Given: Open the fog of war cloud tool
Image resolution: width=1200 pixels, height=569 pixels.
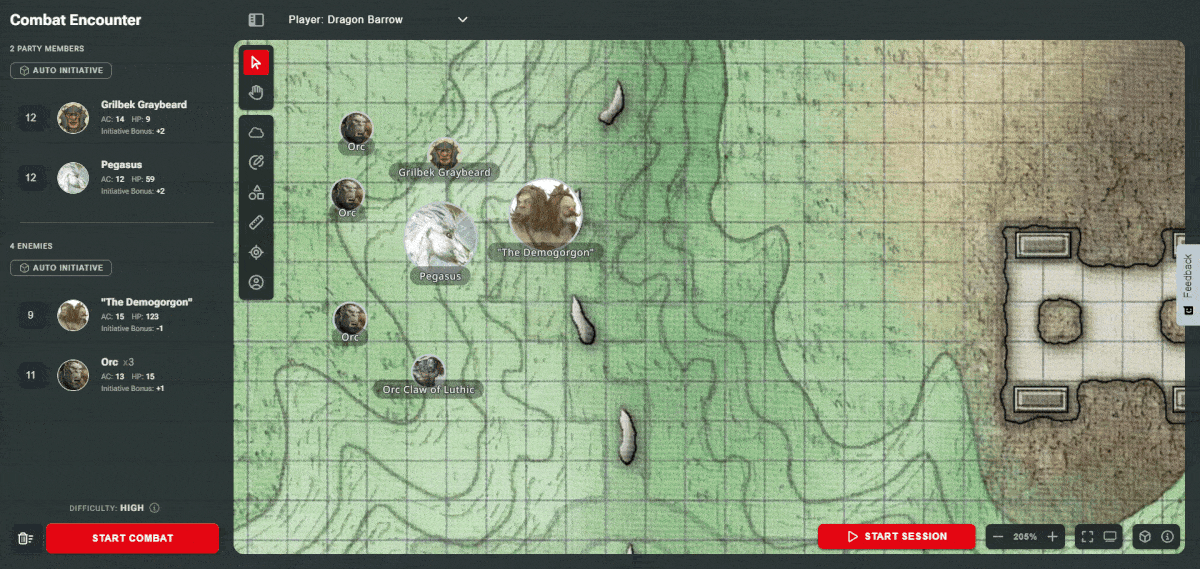Looking at the screenshot, I should 256,132.
